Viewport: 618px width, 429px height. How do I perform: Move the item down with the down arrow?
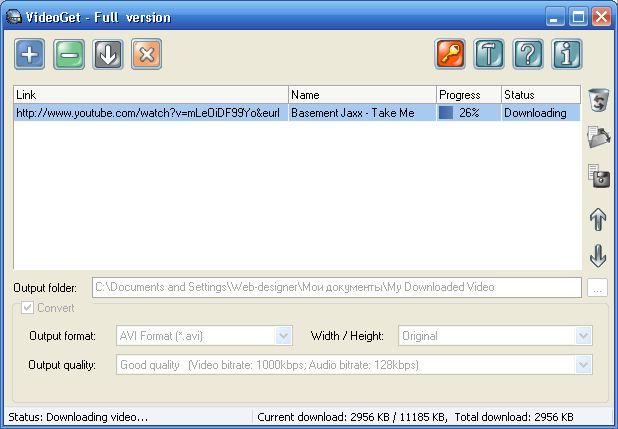pyautogui.click(x=598, y=256)
